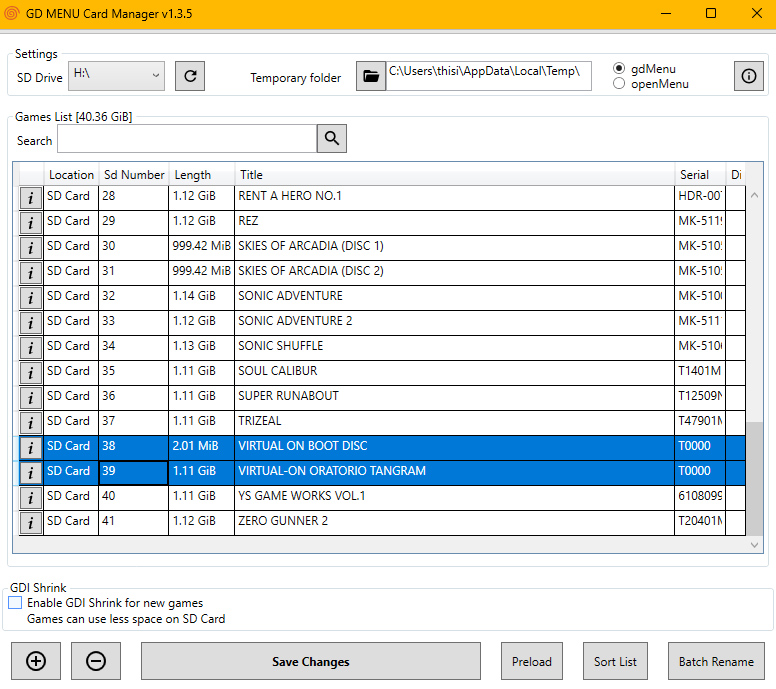The image size is (776, 689).
Task: Show info for ZERO GUNNER 2
Action: point(31,523)
